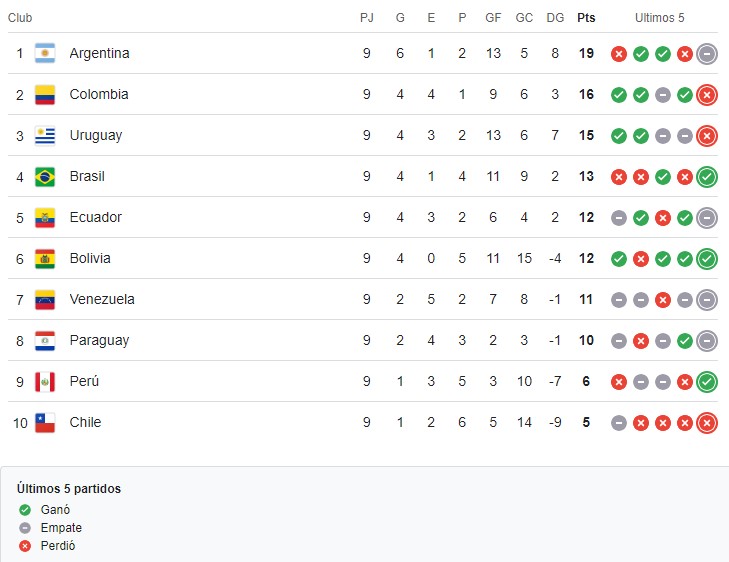Viewport: 729px width, 562px height.
Task: Click the Uruguay flag icon
Action: [x=45, y=135]
